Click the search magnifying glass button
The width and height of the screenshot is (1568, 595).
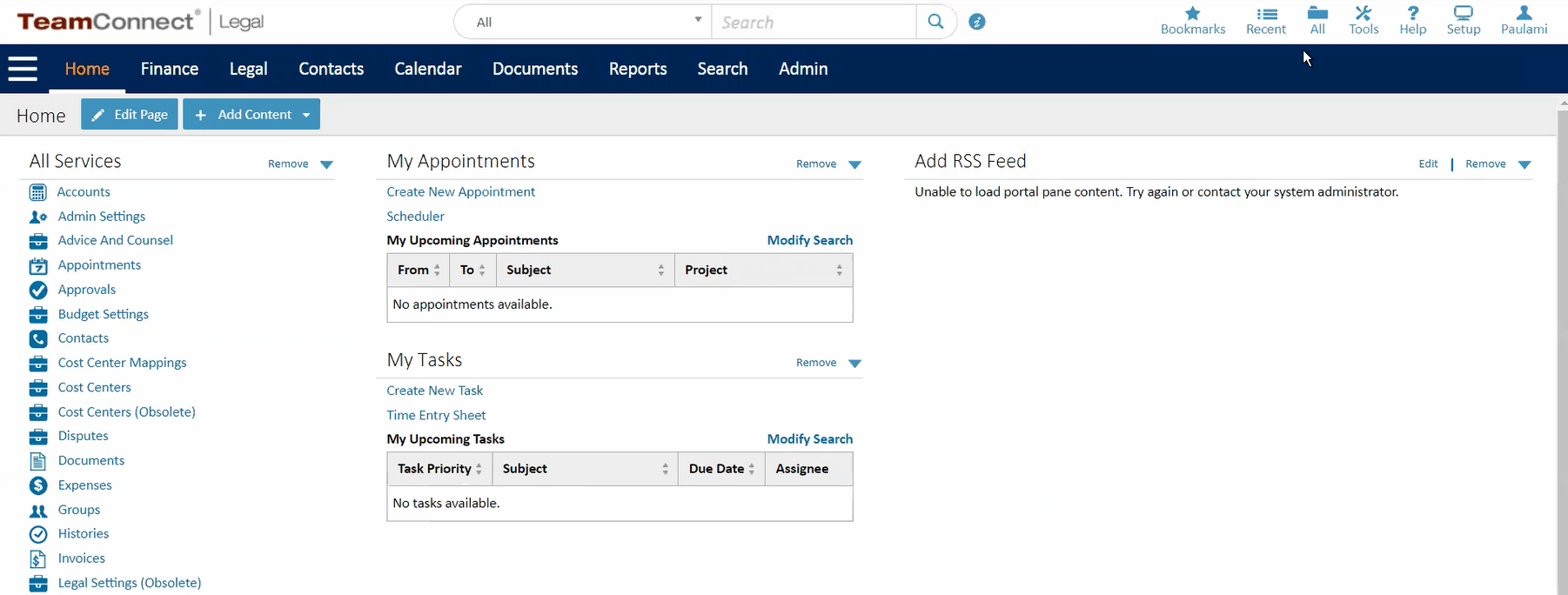tap(935, 22)
